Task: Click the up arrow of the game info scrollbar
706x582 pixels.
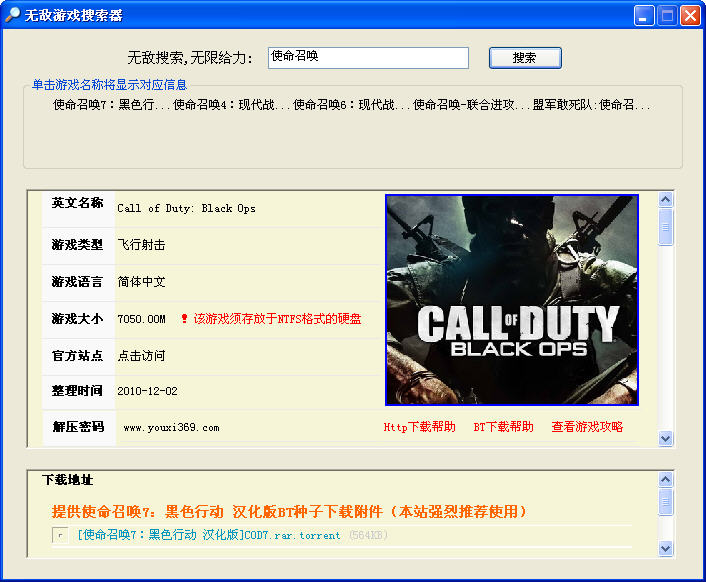Action: [x=665, y=199]
